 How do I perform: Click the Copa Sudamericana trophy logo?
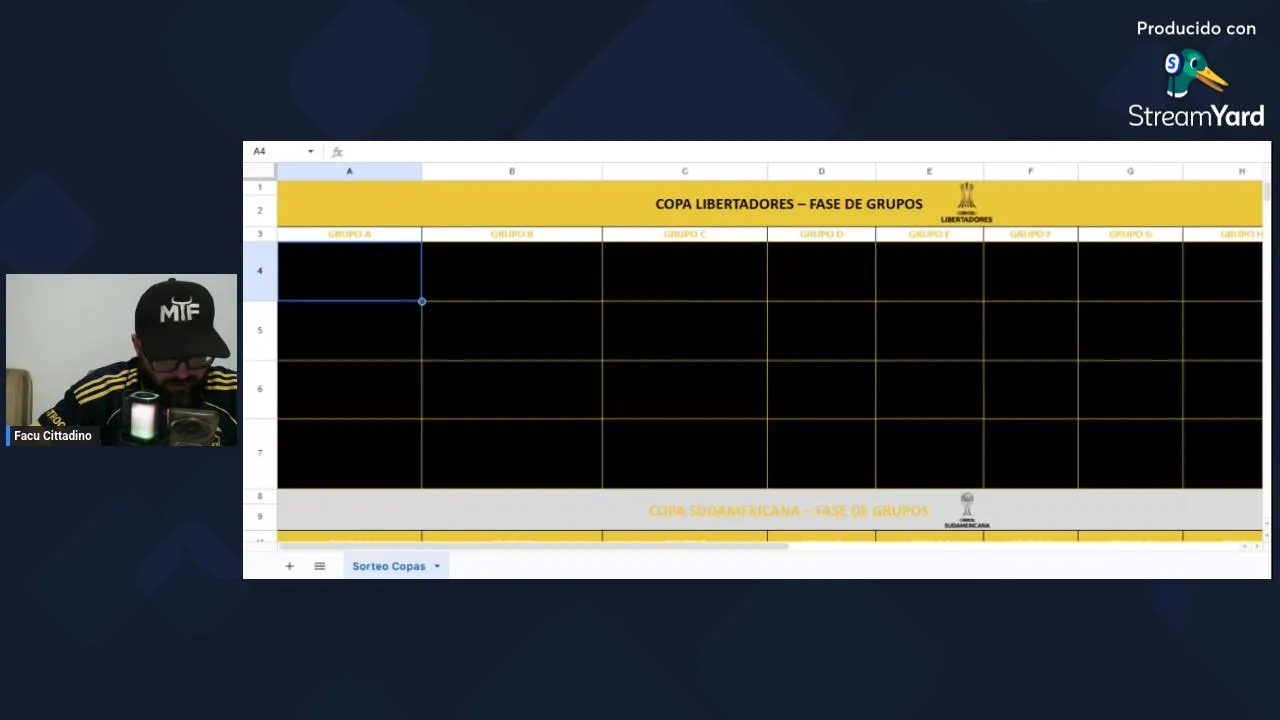click(966, 510)
